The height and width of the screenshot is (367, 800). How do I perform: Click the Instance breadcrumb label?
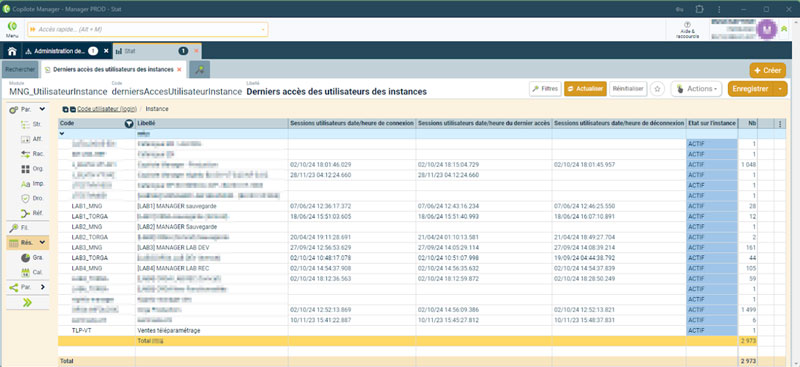click(157, 109)
